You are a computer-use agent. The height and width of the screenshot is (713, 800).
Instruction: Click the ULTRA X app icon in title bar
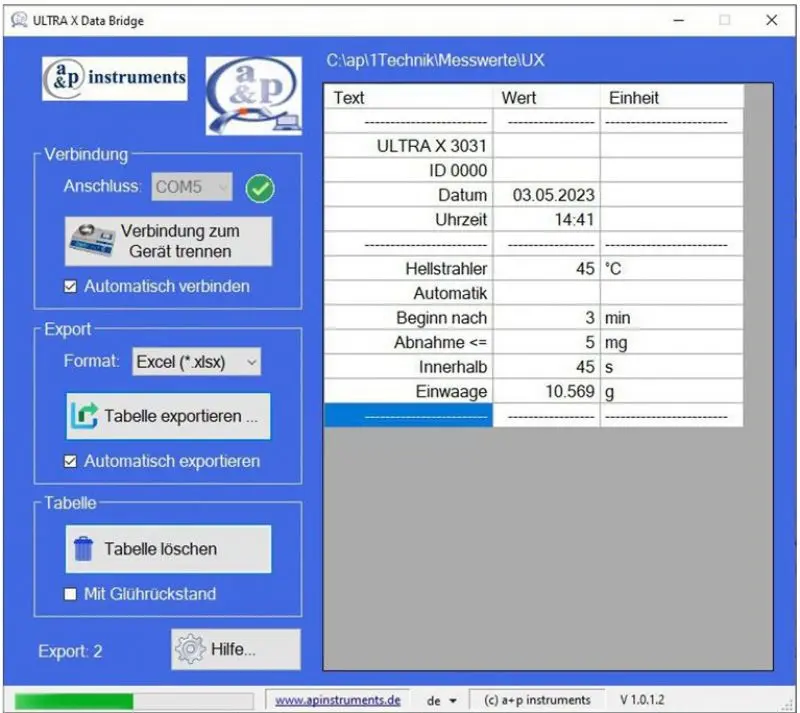click(x=18, y=20)
